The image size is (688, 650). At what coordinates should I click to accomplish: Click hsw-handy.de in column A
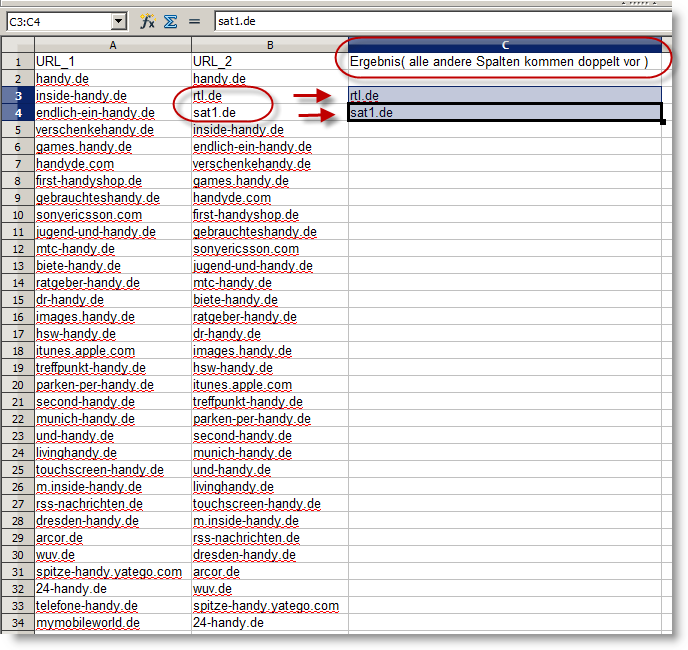pyautogui.click(x=113, y=334)
